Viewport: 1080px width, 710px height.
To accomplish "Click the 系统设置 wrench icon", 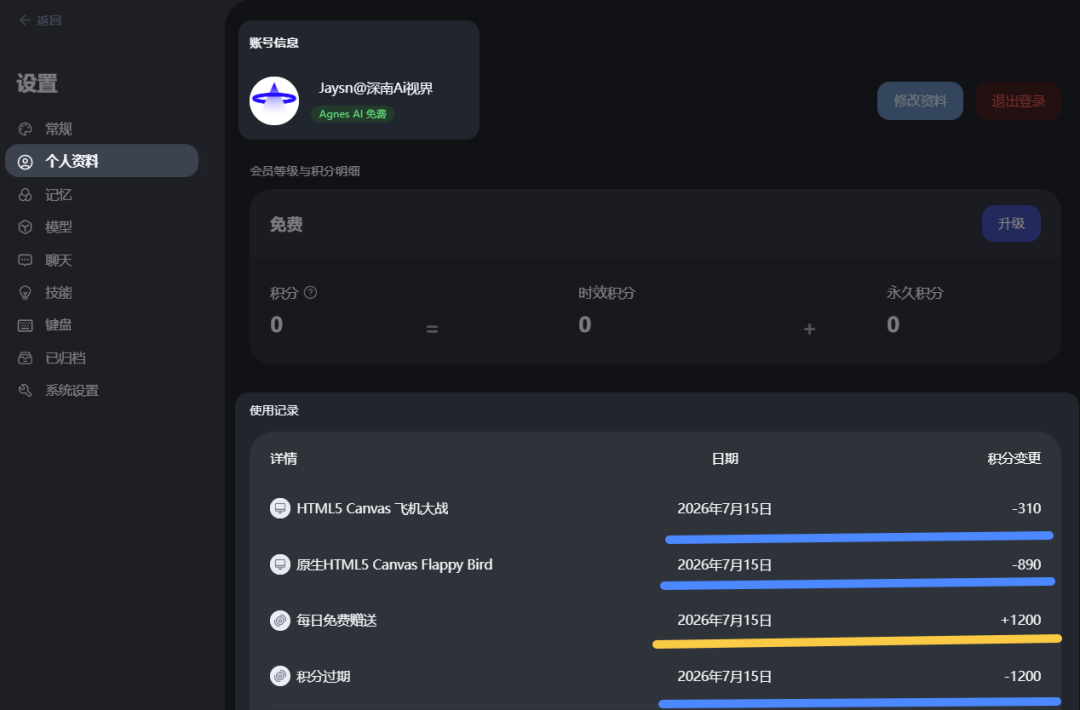I will click(25, 390).
